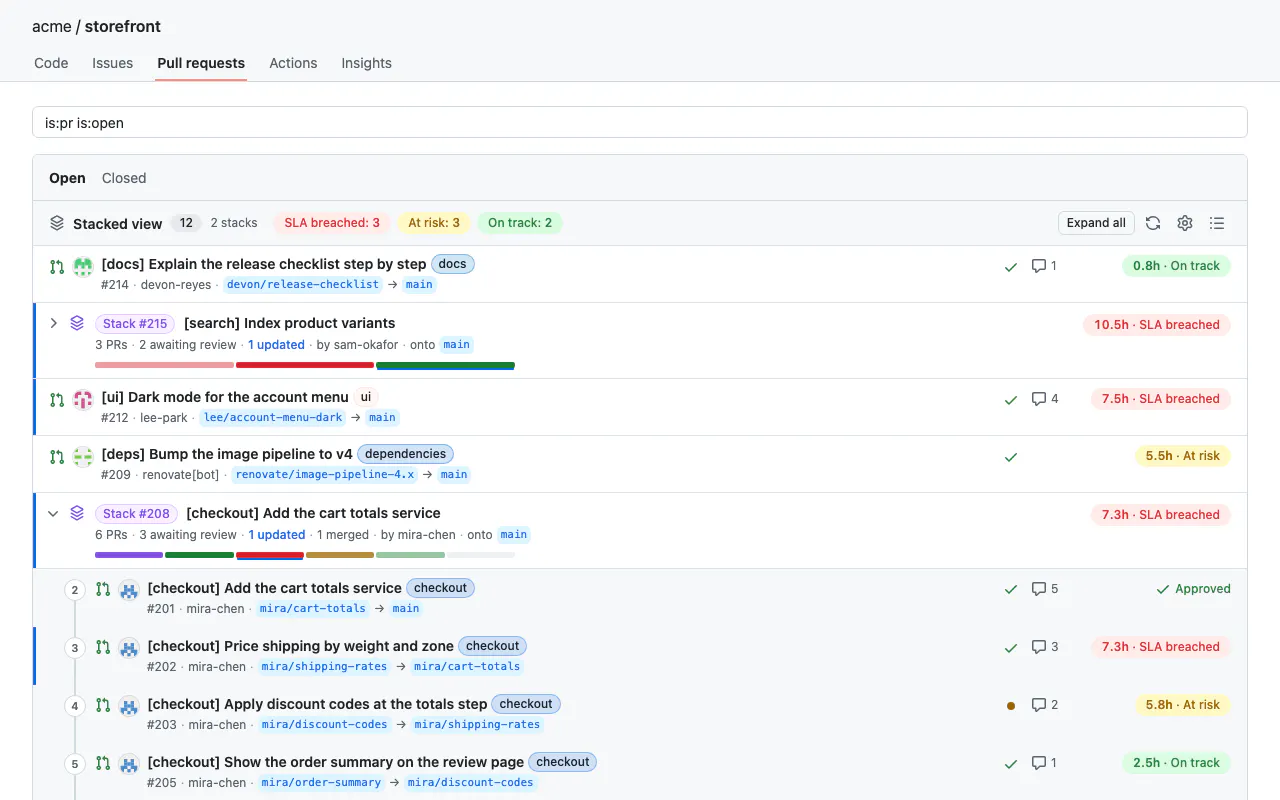
Task: Click Stack #208 badge label
Action: coord(136,514)
